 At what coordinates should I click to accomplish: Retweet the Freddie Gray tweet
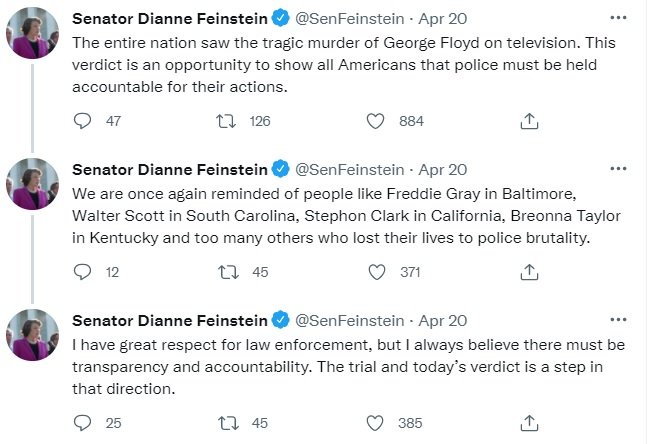click(x=227, y=272)
